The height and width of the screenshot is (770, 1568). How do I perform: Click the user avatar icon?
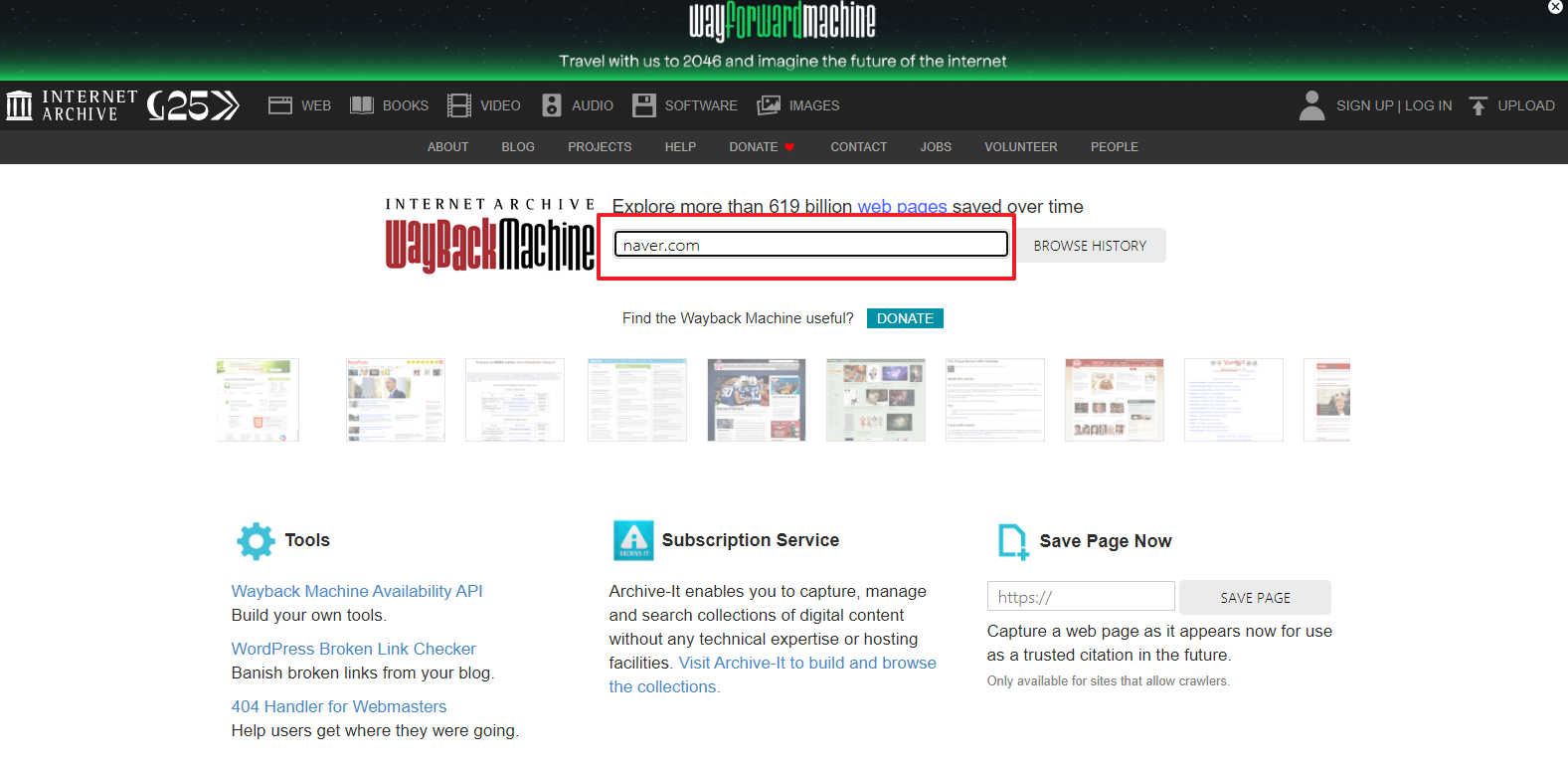tap(1312, 105)
